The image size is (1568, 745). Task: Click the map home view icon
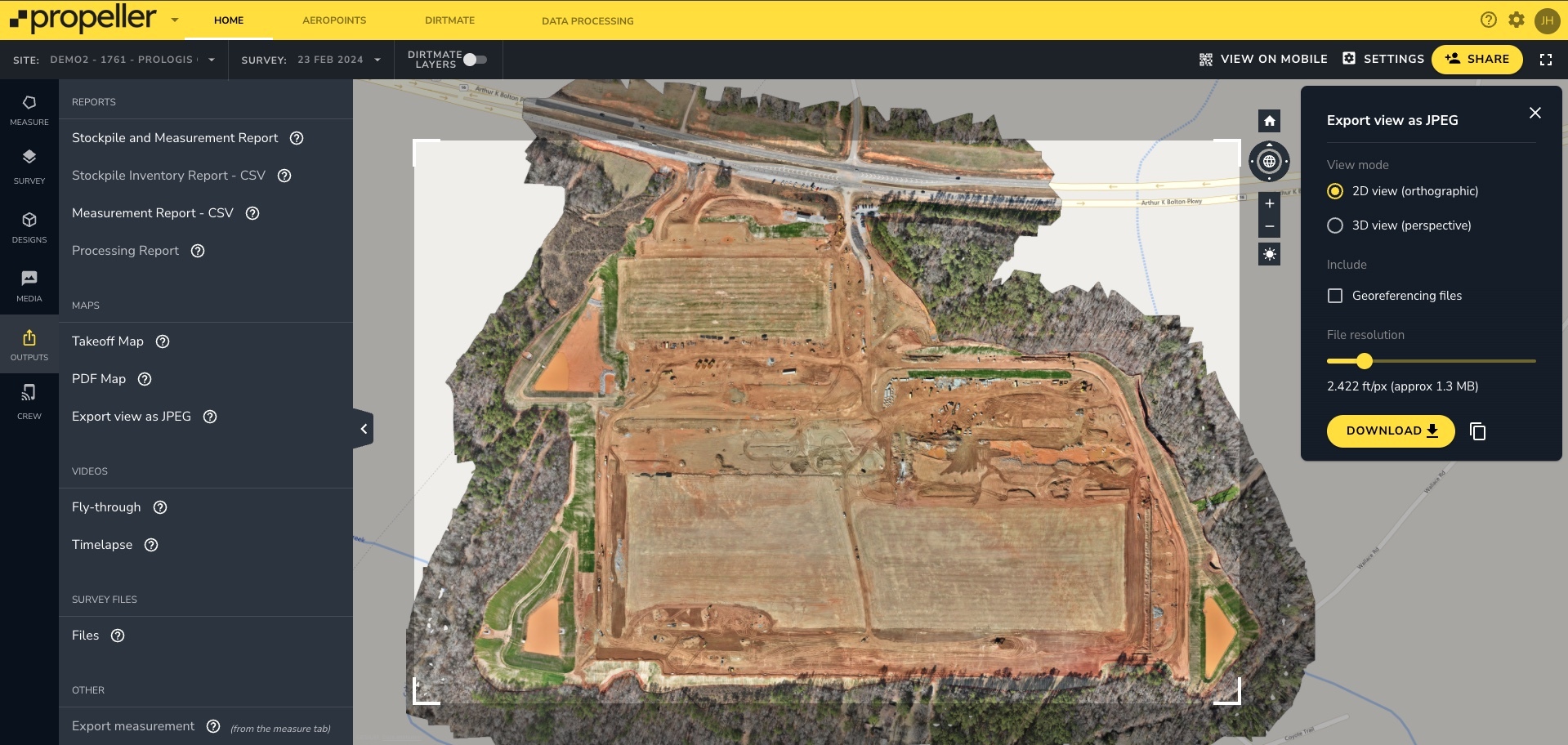tap(1269, 120)
